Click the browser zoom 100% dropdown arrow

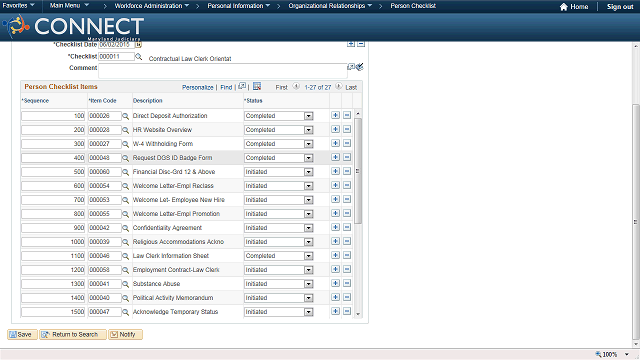(627, 354)
